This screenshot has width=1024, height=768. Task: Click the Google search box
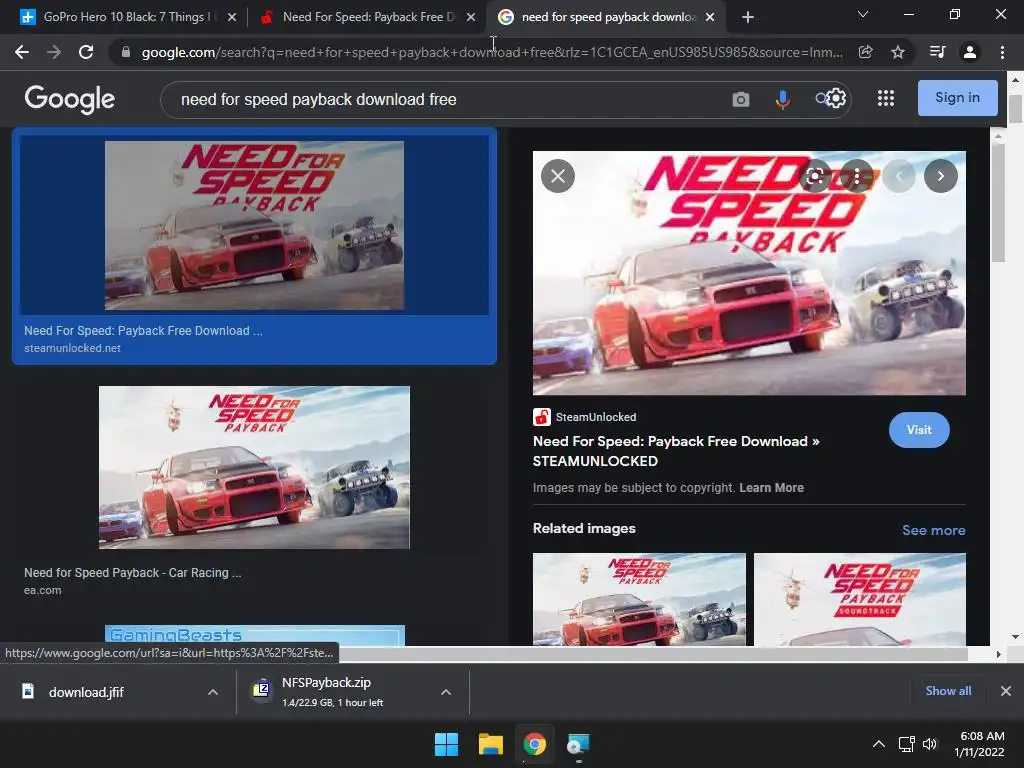click(x=444, y=99)
